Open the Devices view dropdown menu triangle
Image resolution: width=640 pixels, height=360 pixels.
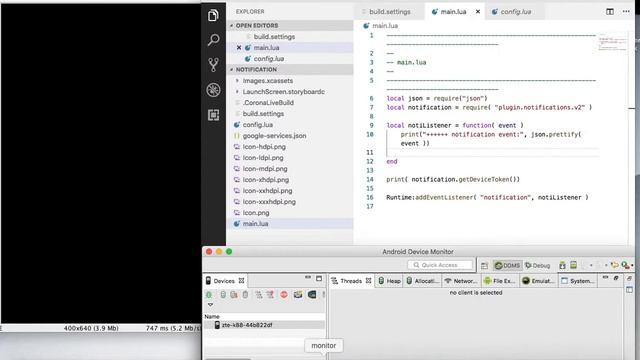click(210, 305)
